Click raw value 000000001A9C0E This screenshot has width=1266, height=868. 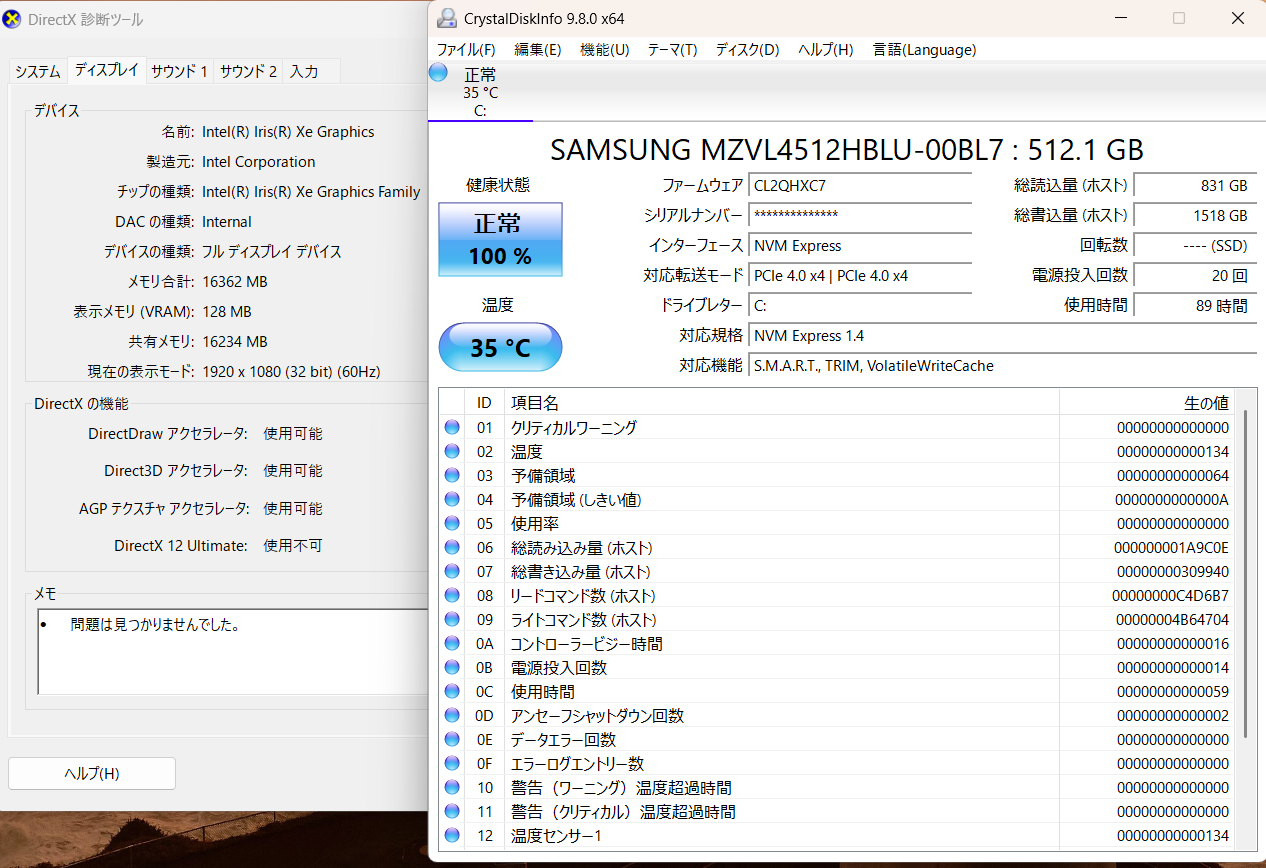pos(1171,547)
